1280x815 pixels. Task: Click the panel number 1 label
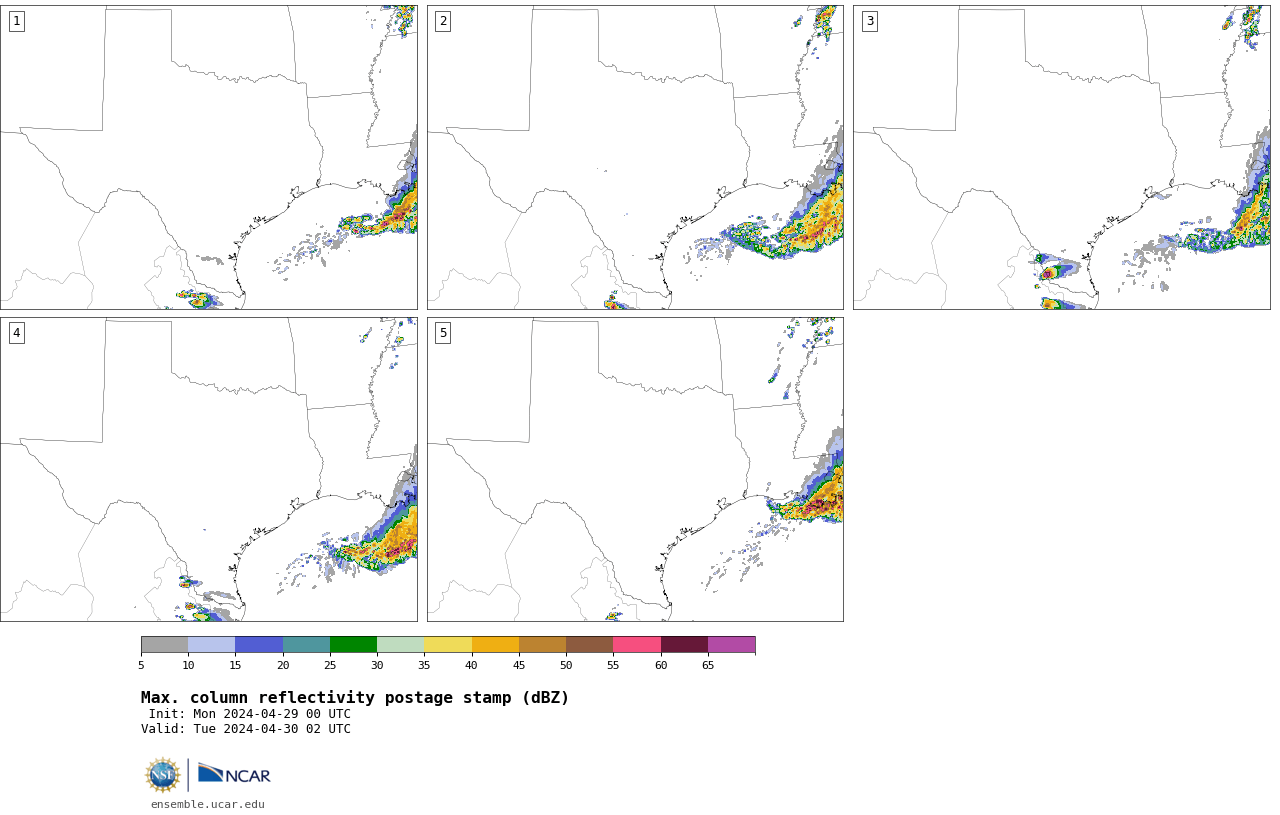(x=16, y=21)
